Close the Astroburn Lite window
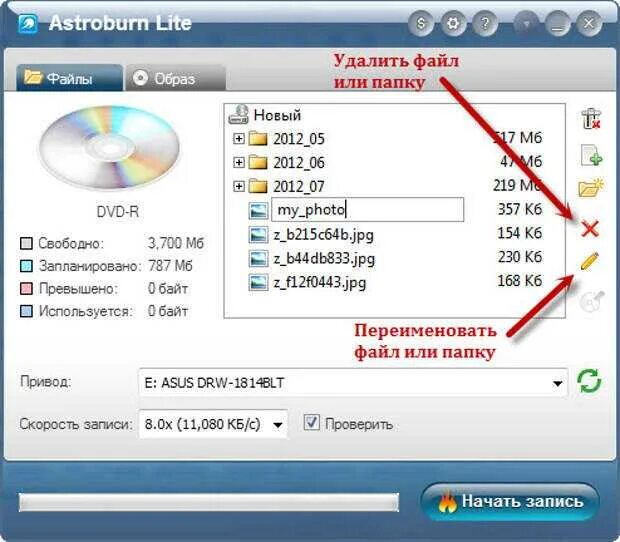 point(589,23)
